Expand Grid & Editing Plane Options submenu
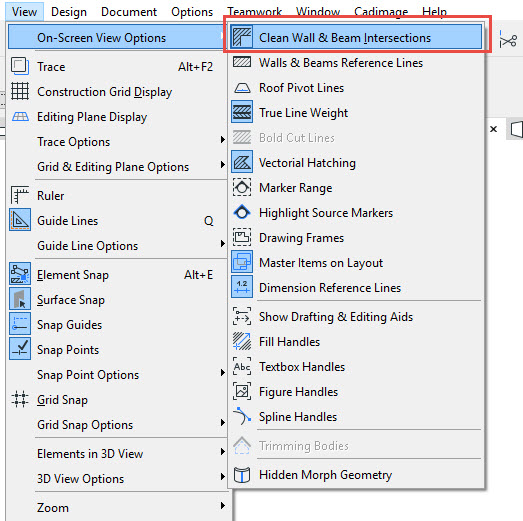The width and height of the screenshot is (523, 521). pyautogui.click(x=118, y=166)
